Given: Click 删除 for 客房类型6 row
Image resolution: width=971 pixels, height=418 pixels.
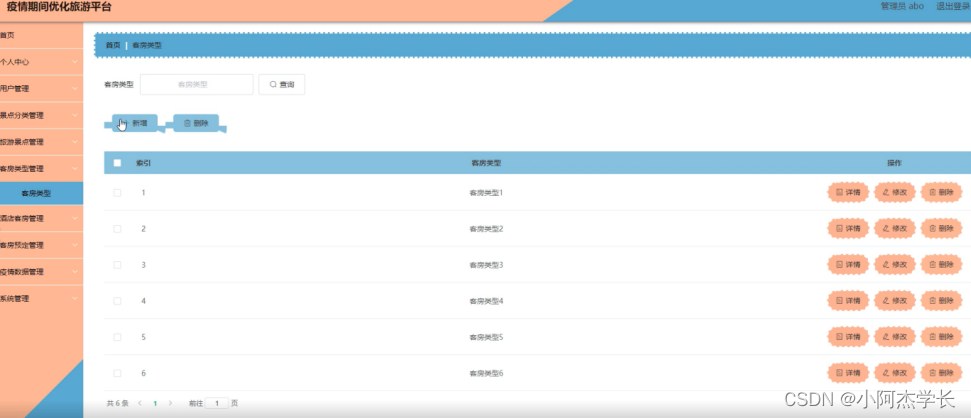Looking at the screenshot, I should pos(941,373).
